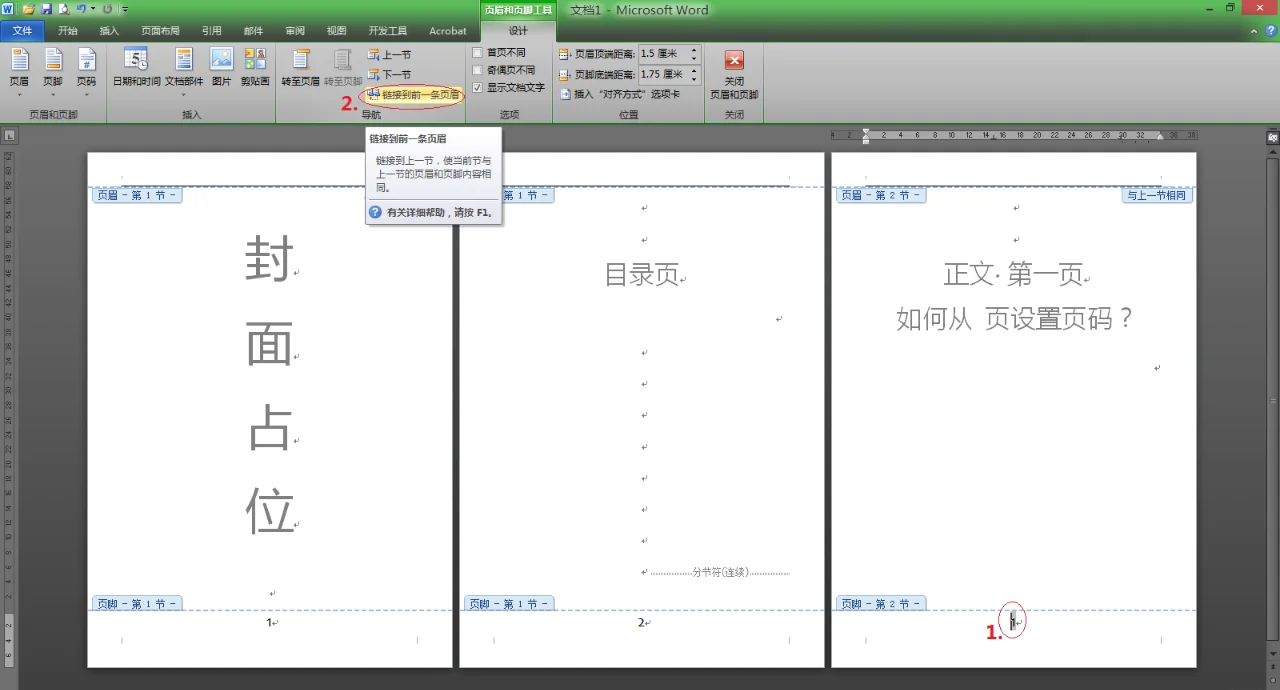Click 关闭页眉和页脚 button
Image resolution: width=1280 pixels, height=690 pixels.
pos(734,72)
